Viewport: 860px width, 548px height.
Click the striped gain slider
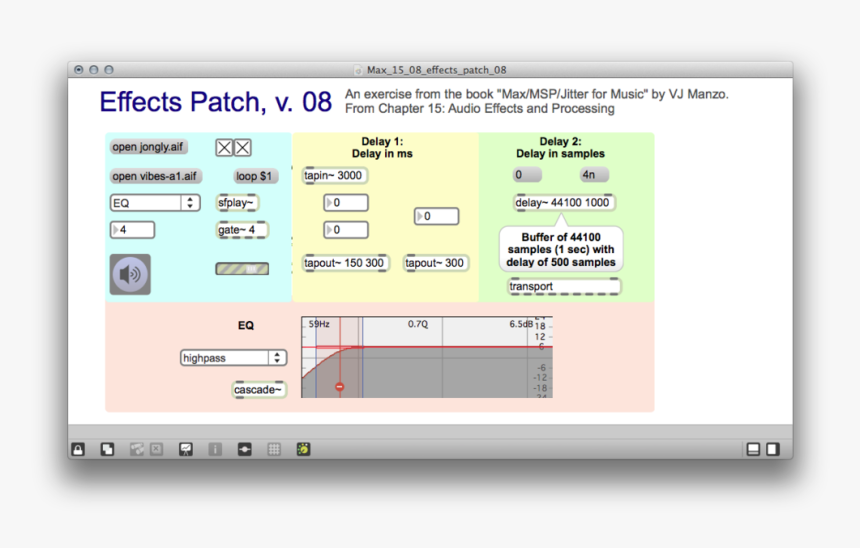tap(242, 269)
